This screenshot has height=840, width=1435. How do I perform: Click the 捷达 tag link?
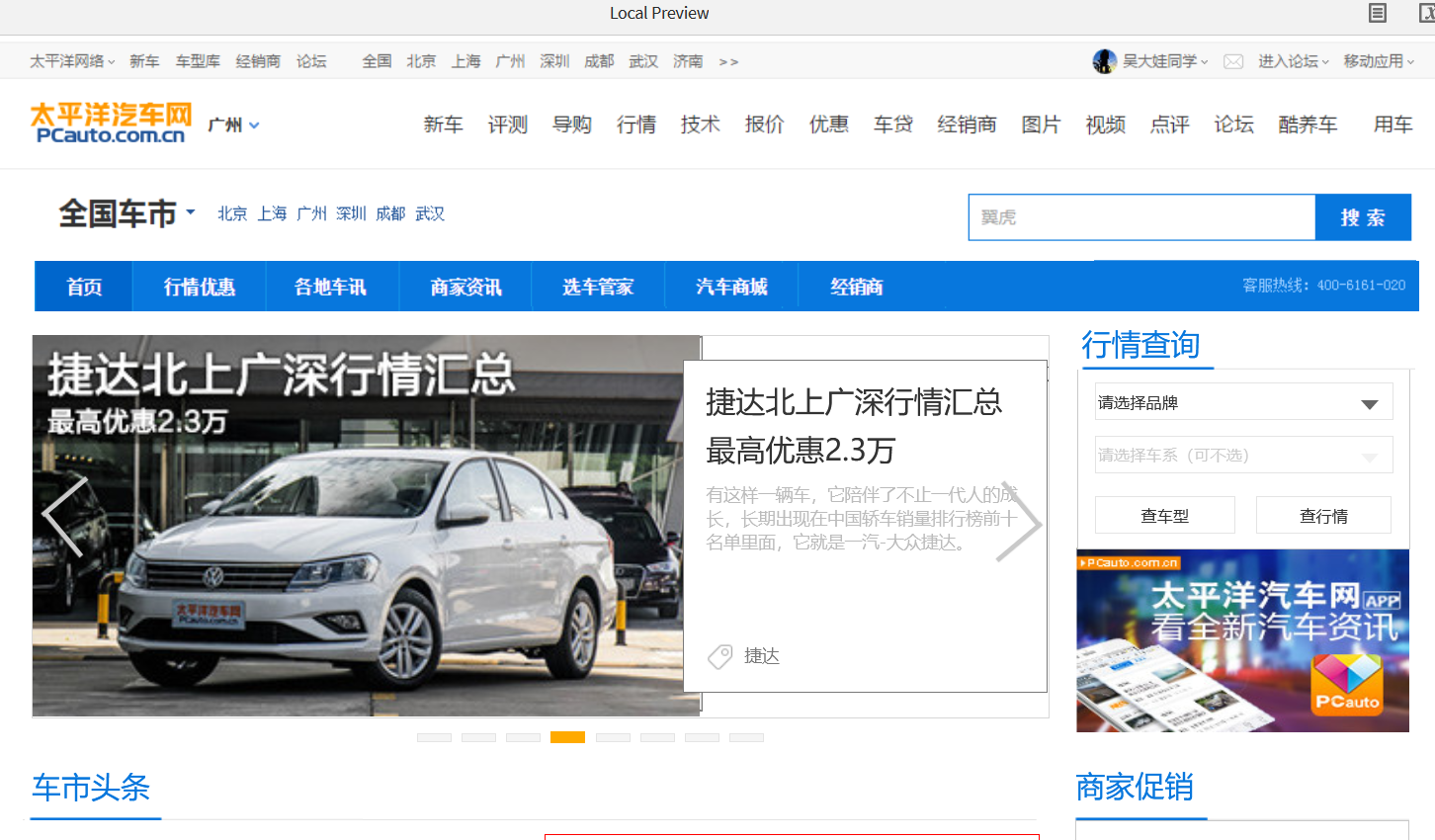click(762, 656)
